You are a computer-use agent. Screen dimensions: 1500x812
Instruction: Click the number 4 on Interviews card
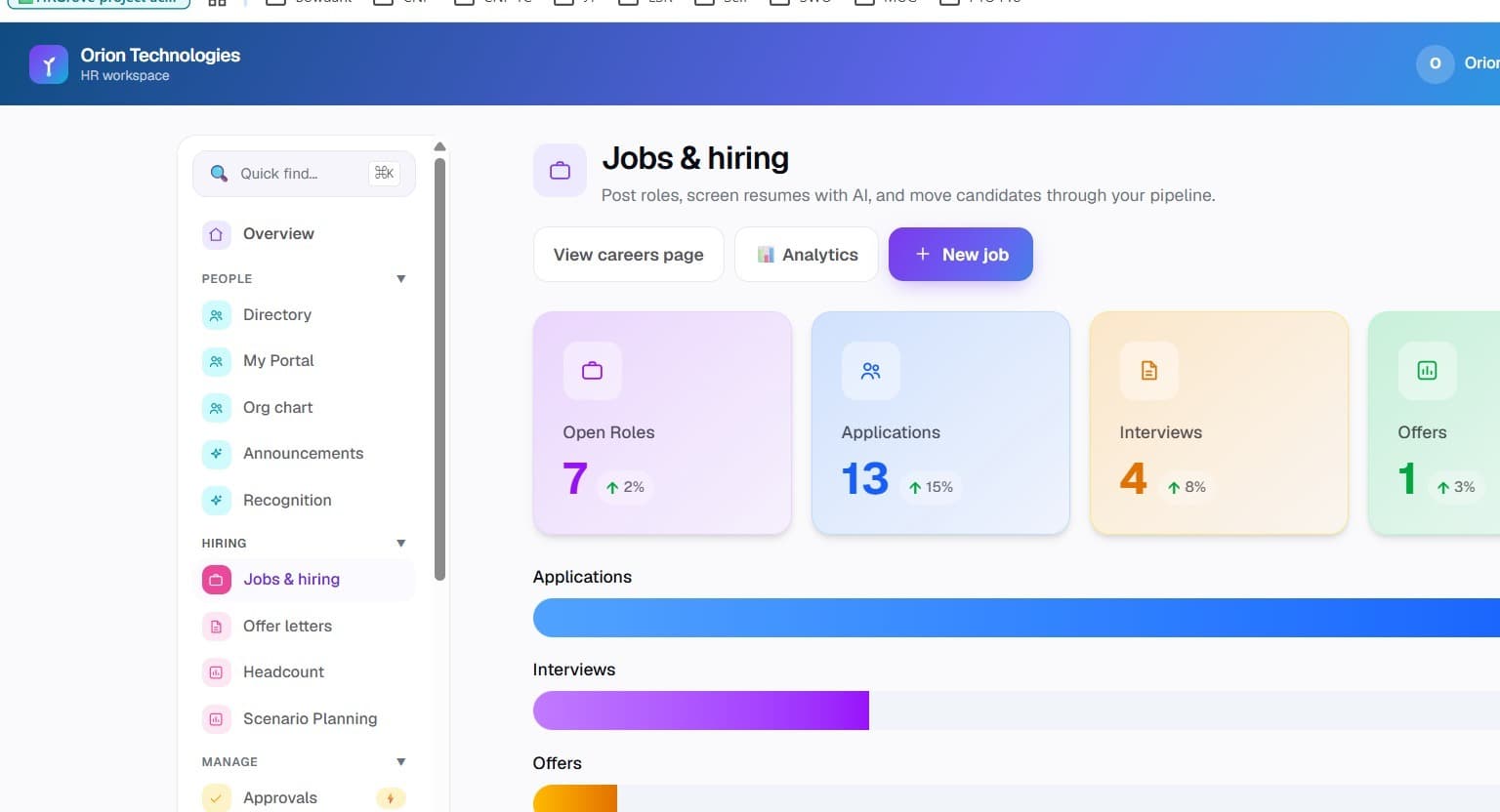(1134, 479)
